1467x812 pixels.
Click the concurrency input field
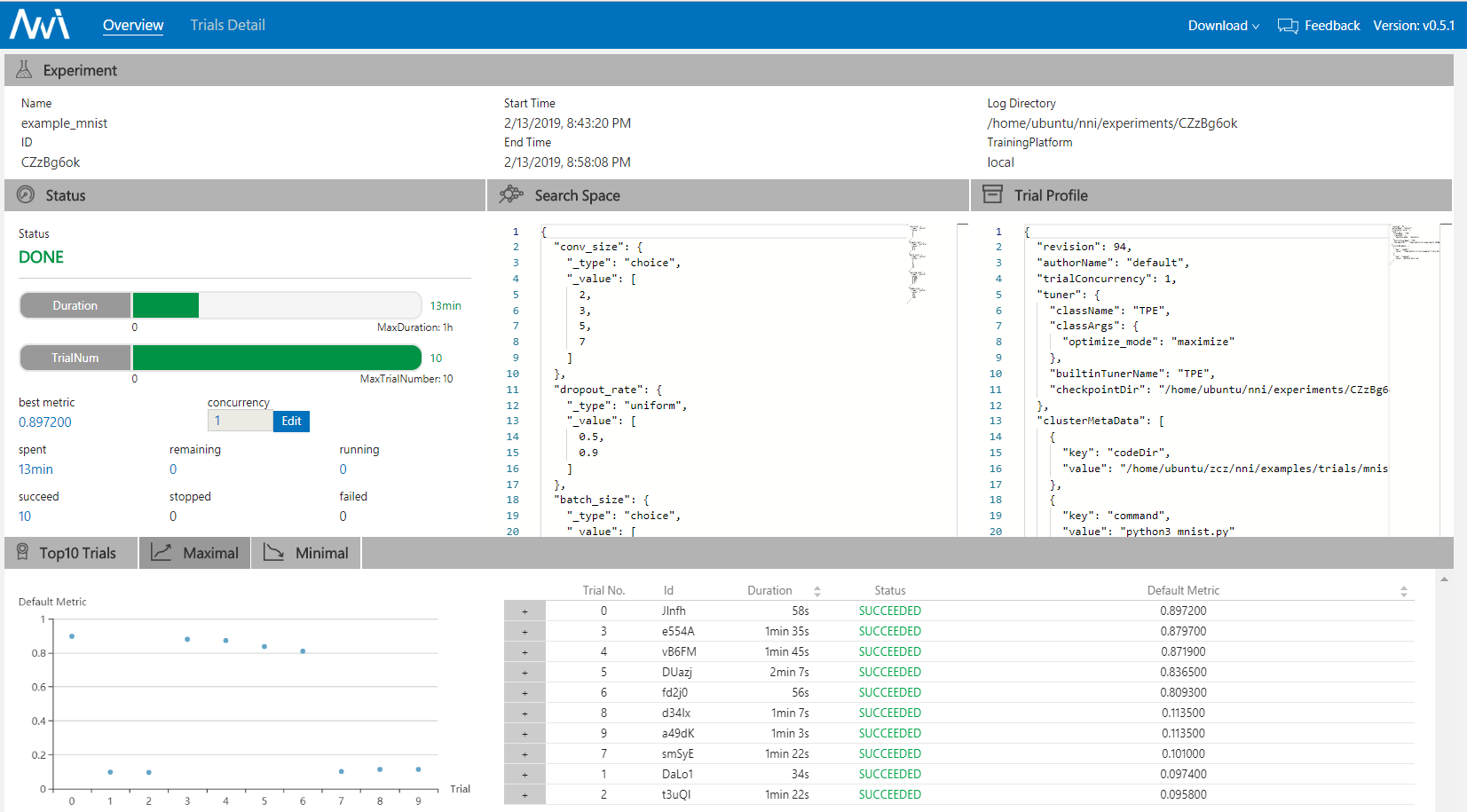(240, 421)
